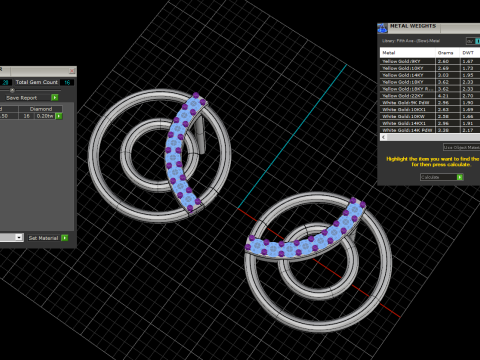Screen dimensions: 480x360
Task: Select the White Gold 10KX1 row
Action: coord(430,109)
